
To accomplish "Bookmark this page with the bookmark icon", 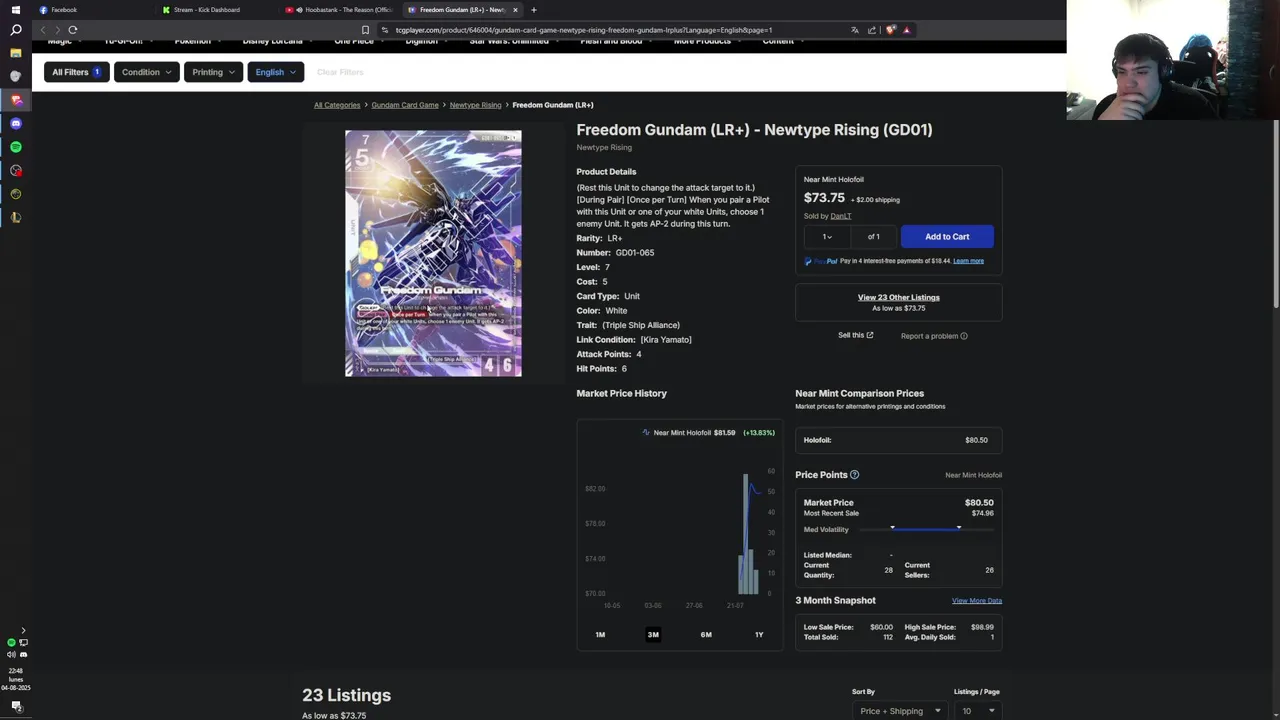I will pyautogui.click(x=365, y=30).
